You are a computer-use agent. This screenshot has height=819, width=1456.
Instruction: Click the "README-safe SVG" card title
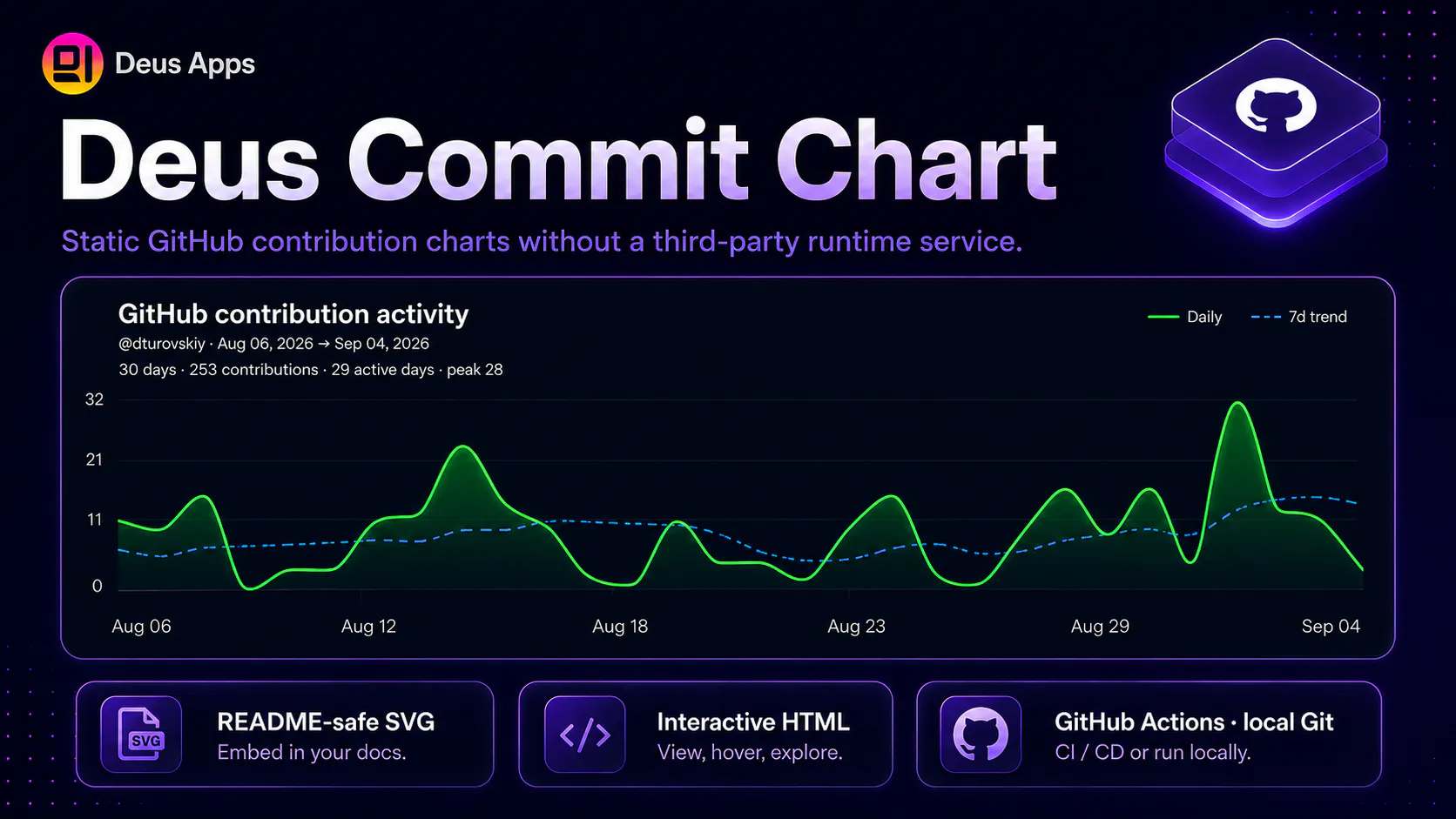coord(326,722)
